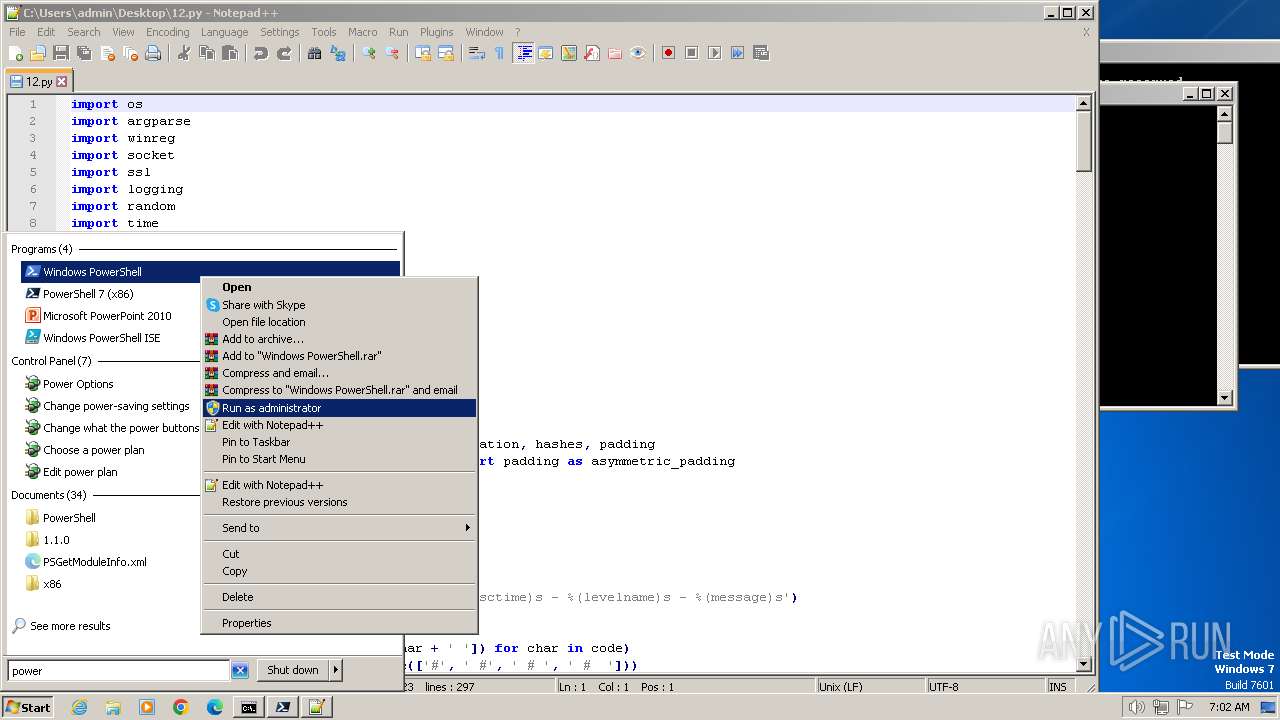Click the Start button
Viewport: 1280px width, 720px height.
click(28, 707)
